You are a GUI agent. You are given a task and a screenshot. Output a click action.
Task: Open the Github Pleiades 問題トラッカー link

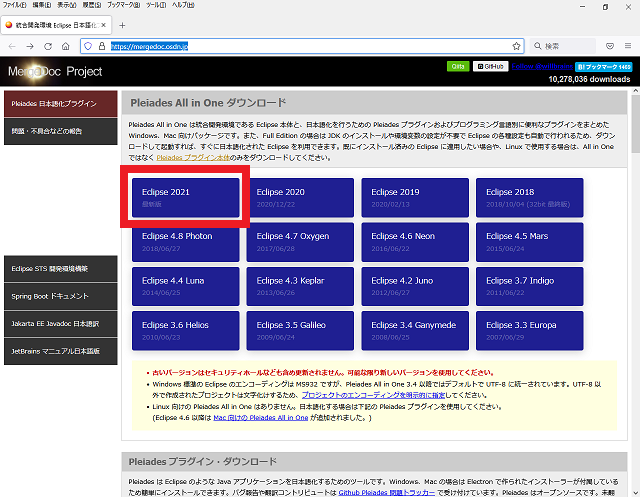pos(387,493)
